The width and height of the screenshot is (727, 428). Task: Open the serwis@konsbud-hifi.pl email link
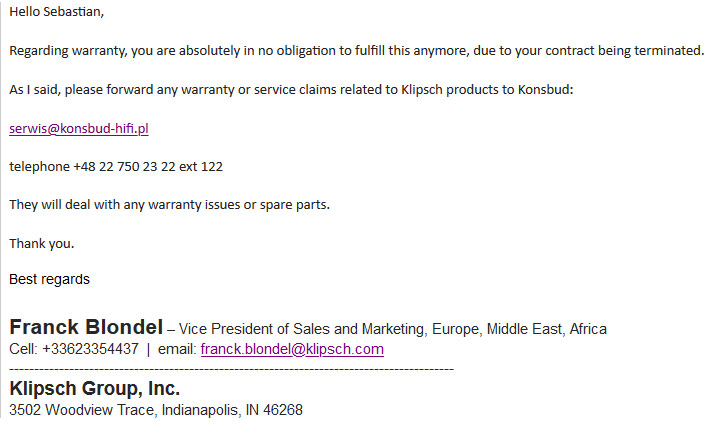tap(79, 128)
